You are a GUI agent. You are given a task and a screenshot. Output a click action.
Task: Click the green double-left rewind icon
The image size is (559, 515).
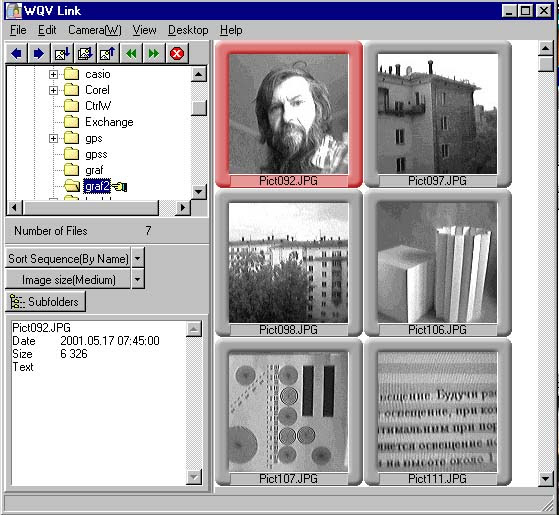click(x=132, y=54)
